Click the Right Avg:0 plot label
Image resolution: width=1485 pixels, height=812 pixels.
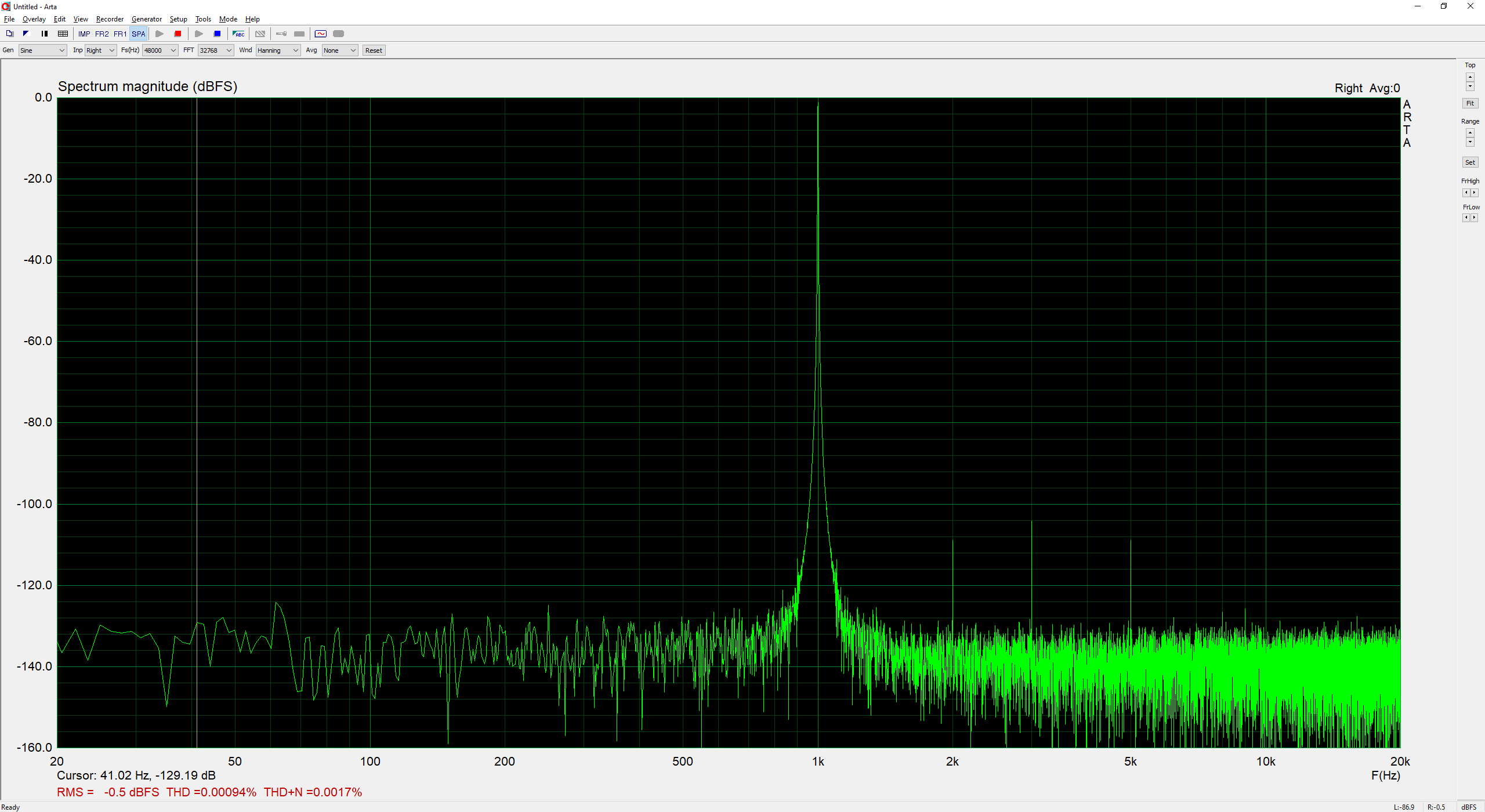point(1367,88)
